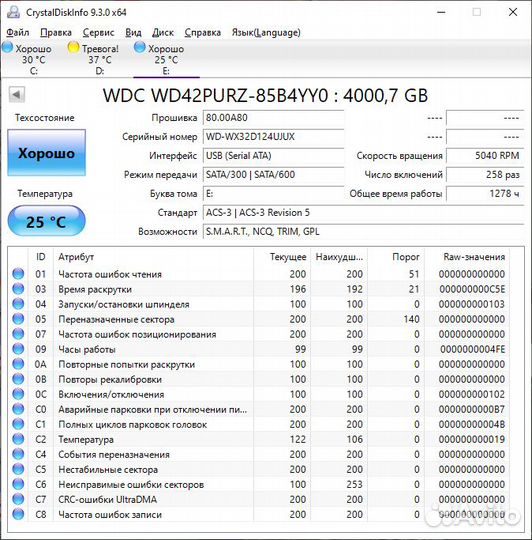Click status orb for attribute C2 temperature
Screen dimensions: 532x540
18,439
